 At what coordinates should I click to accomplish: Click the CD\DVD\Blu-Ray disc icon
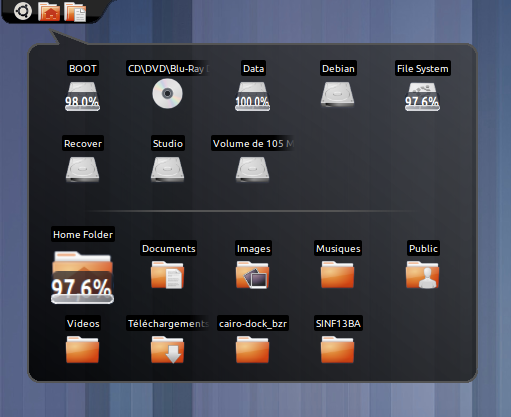tap(167, 94)
